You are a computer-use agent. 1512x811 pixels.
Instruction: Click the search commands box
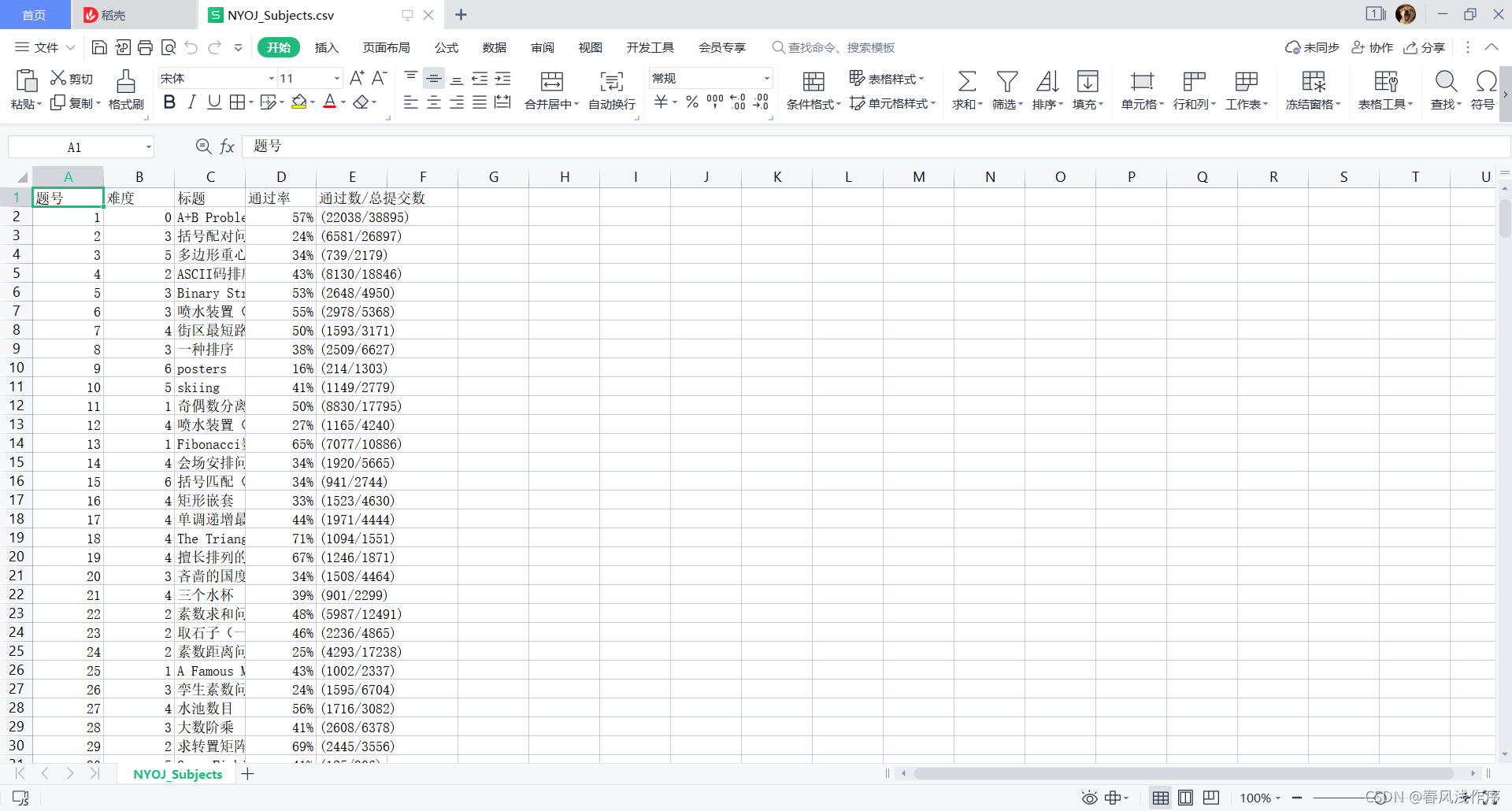coord(834,47)
